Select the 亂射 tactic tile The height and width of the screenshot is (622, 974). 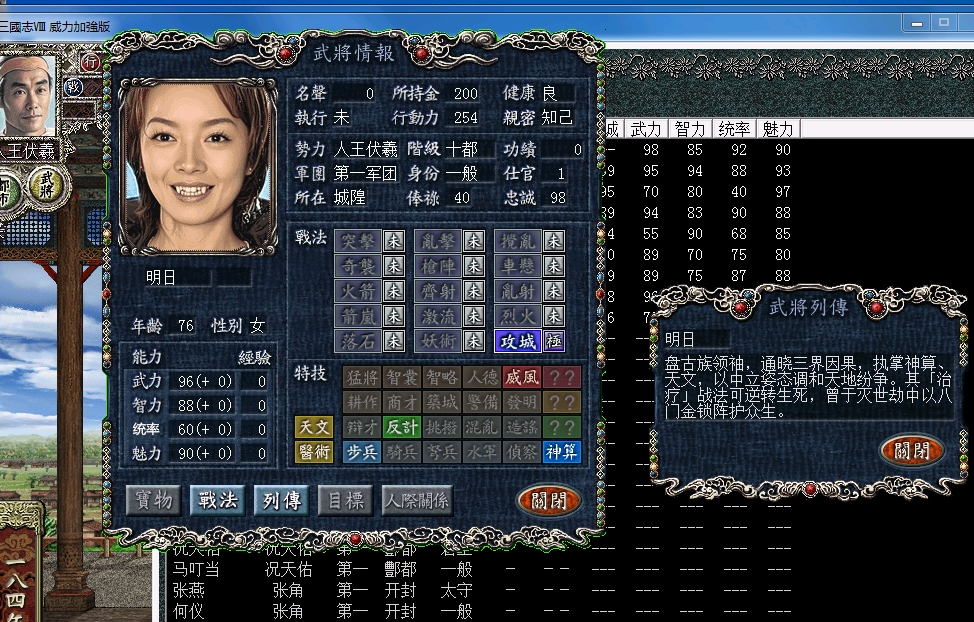point(518,291)
